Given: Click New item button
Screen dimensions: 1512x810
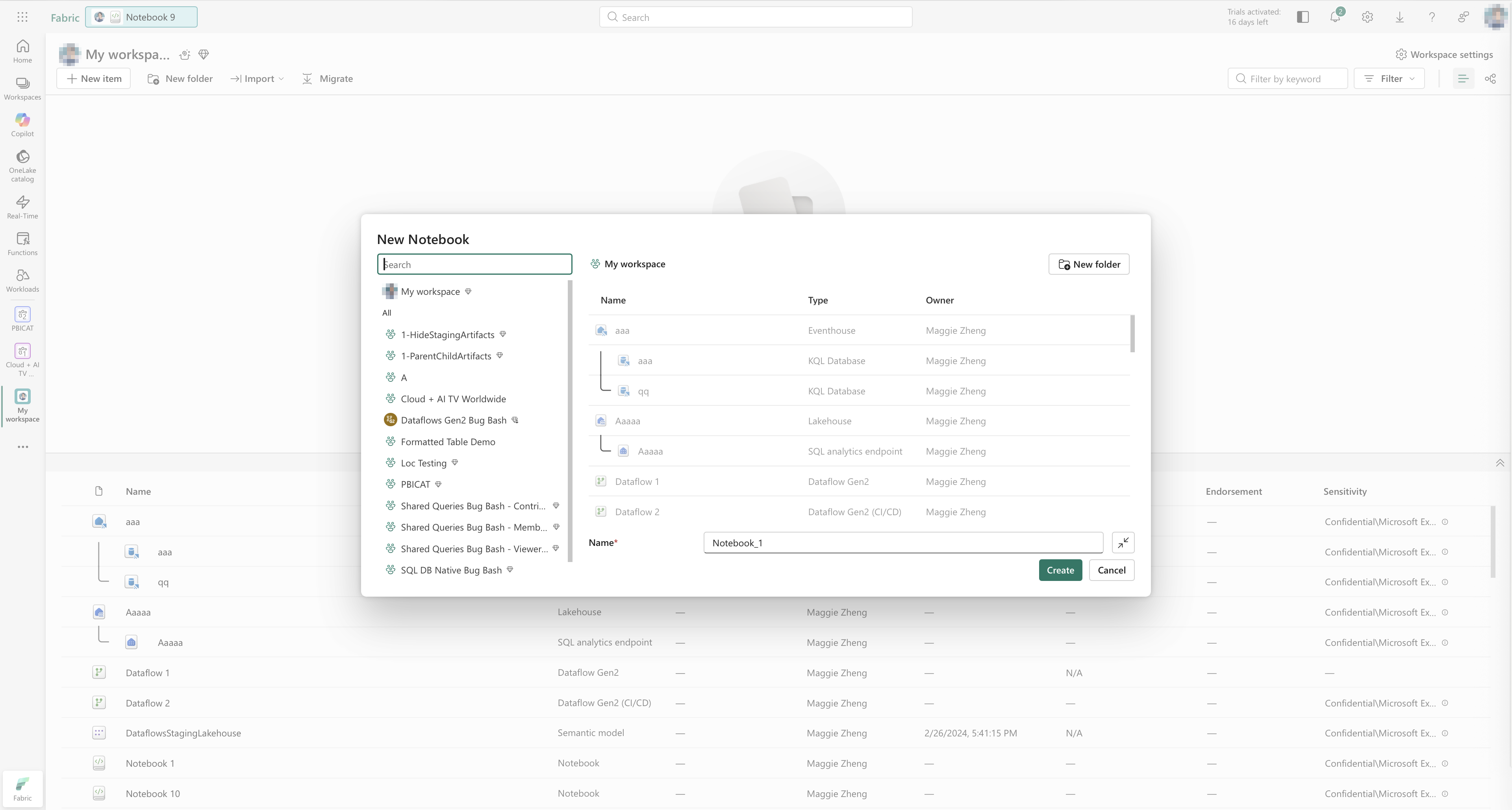Looking at the screenshot, I should coord(94,79).
